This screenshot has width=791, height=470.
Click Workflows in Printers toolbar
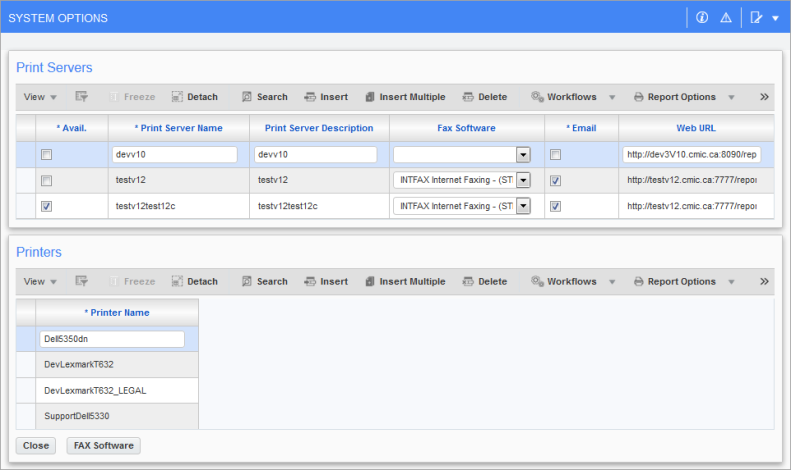pos(563,281)
